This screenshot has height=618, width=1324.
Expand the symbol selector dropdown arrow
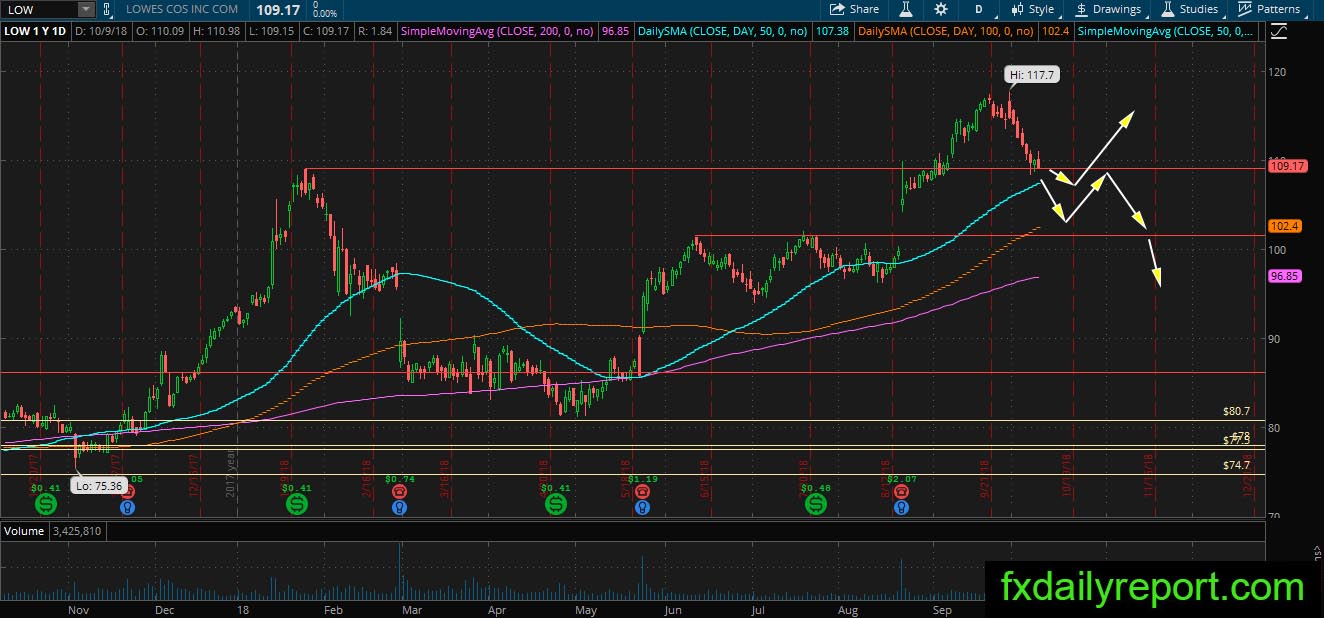coord(85,9)
